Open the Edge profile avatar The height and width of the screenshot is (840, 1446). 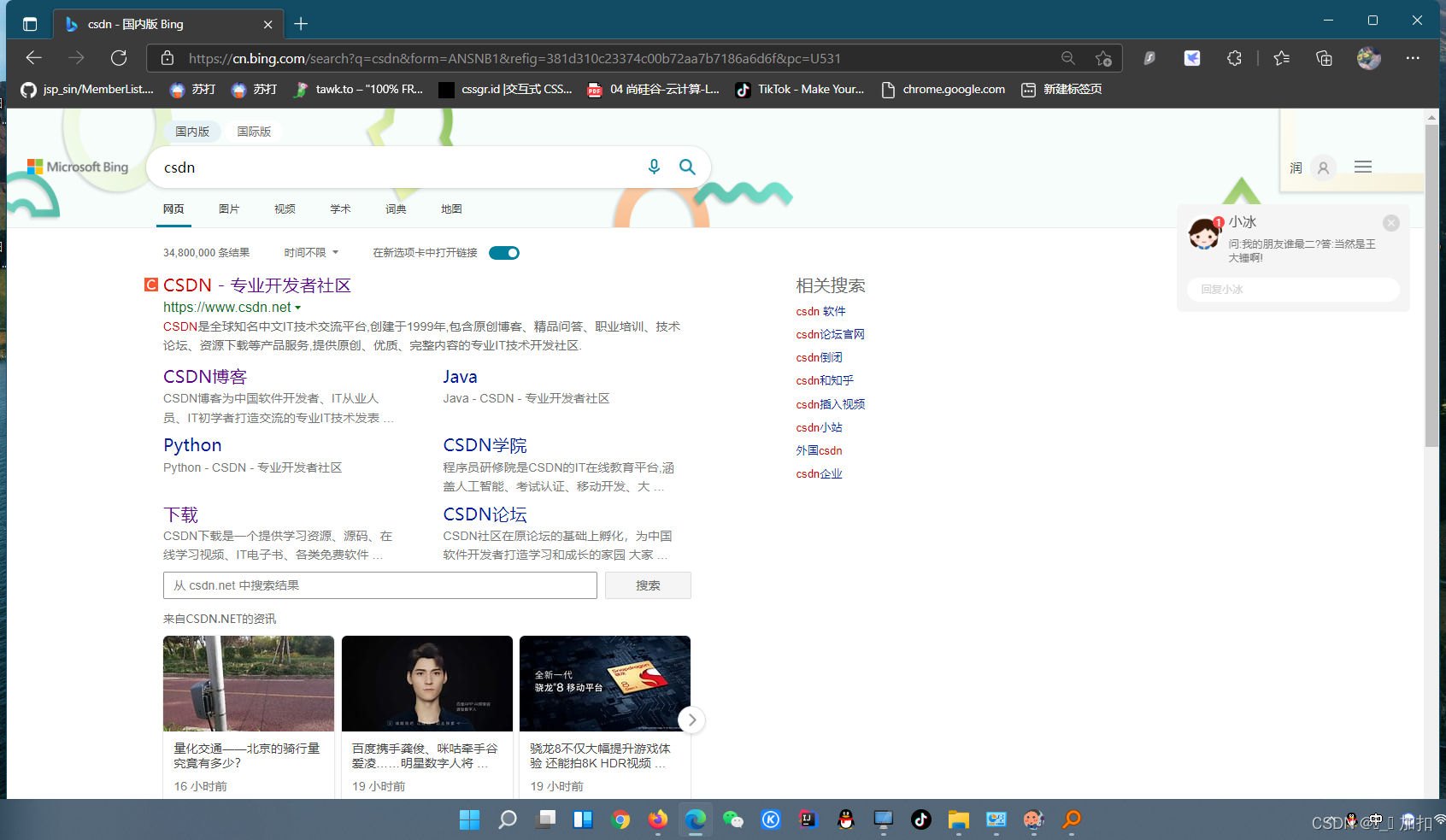tap(1369, 58)
